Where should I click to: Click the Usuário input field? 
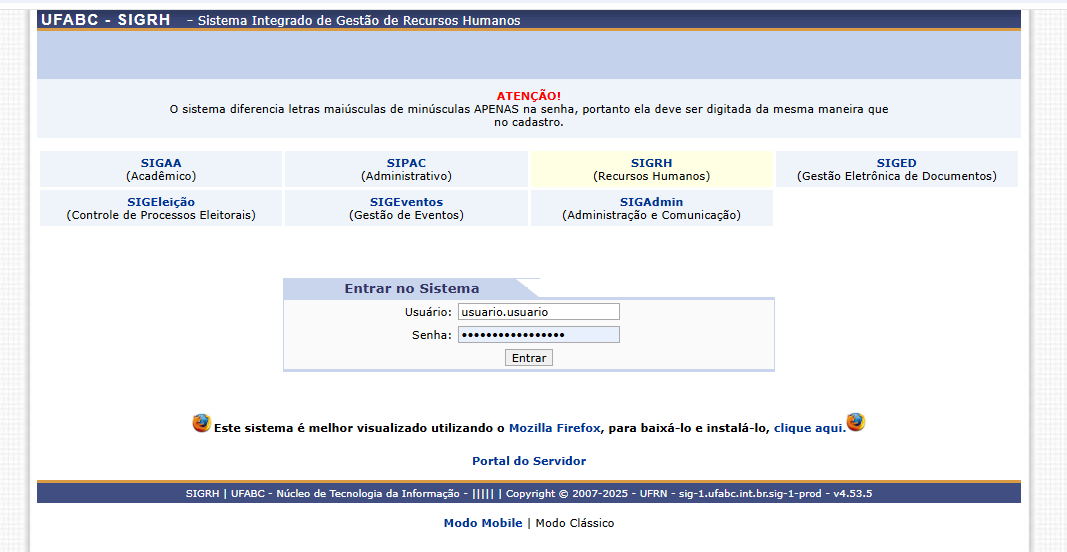coord(538,312)
